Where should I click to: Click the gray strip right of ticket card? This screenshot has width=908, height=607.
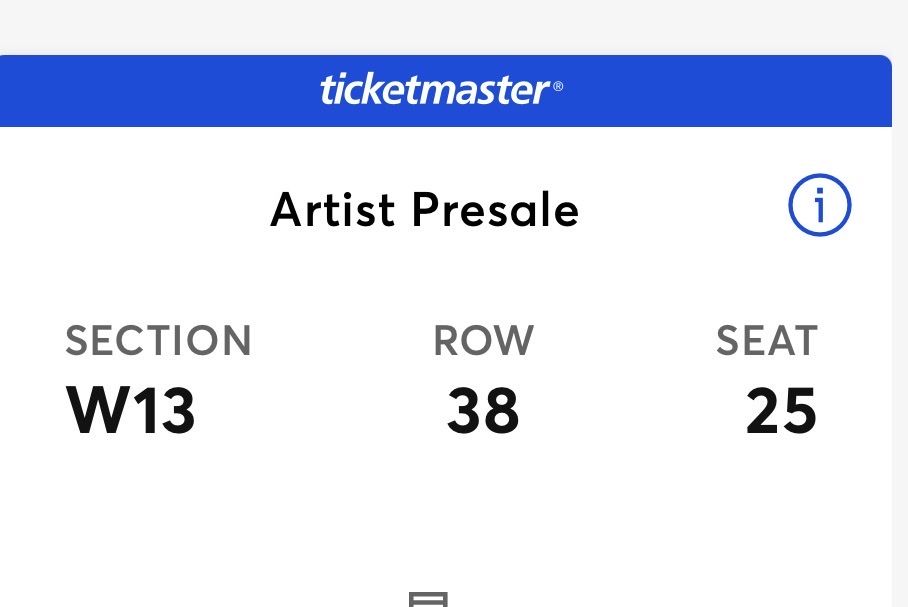click(x=900, y=350)
